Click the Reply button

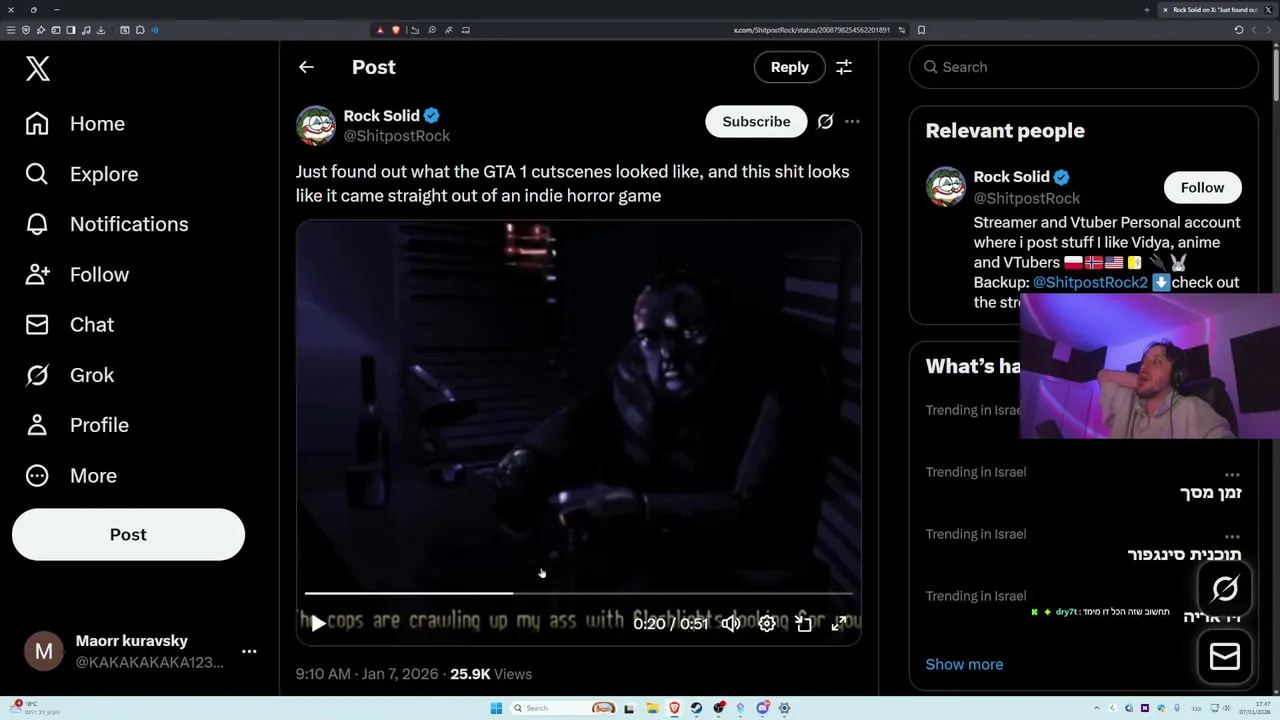[789, 67]
